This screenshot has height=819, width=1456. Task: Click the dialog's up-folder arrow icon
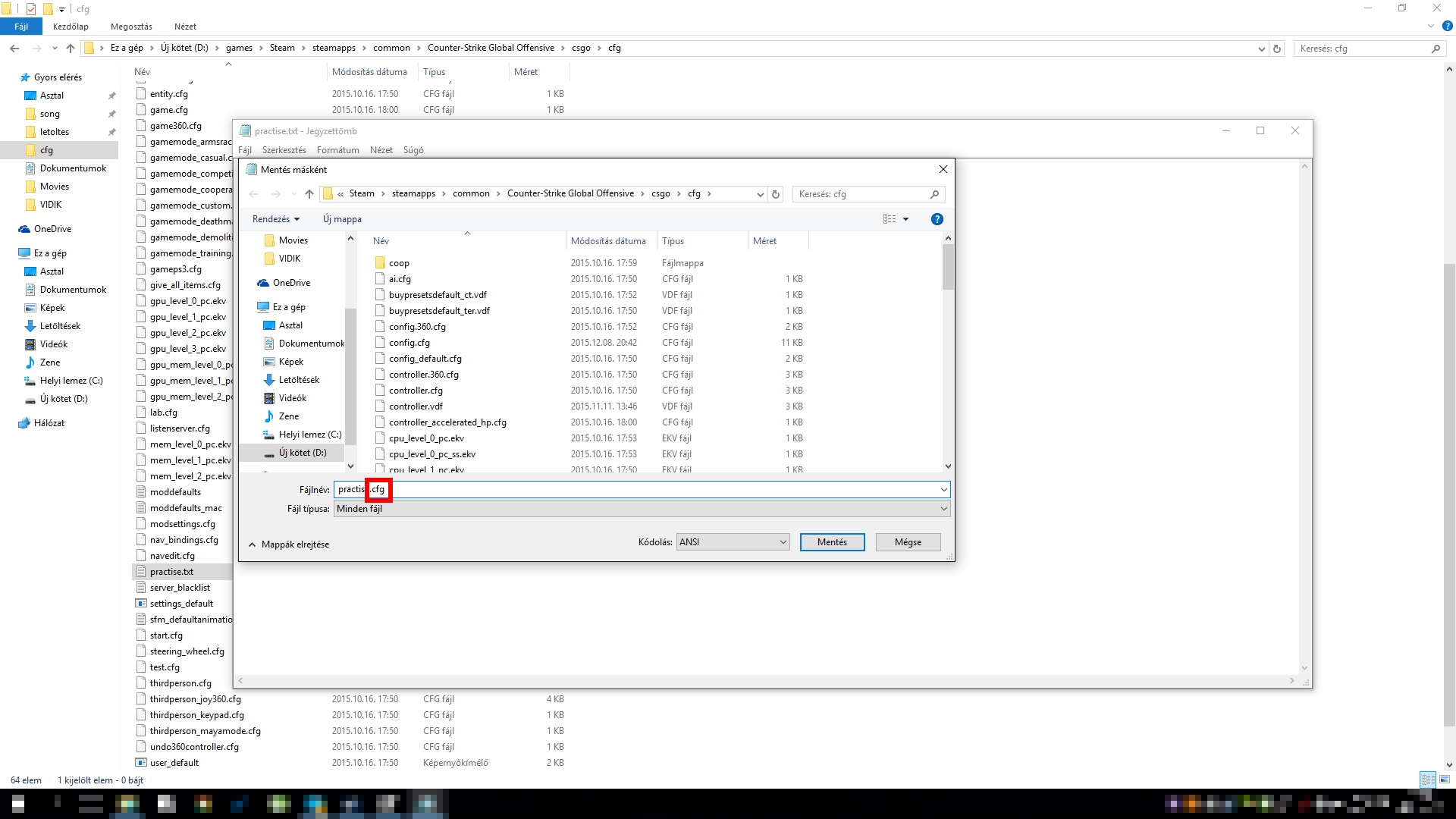309,194
